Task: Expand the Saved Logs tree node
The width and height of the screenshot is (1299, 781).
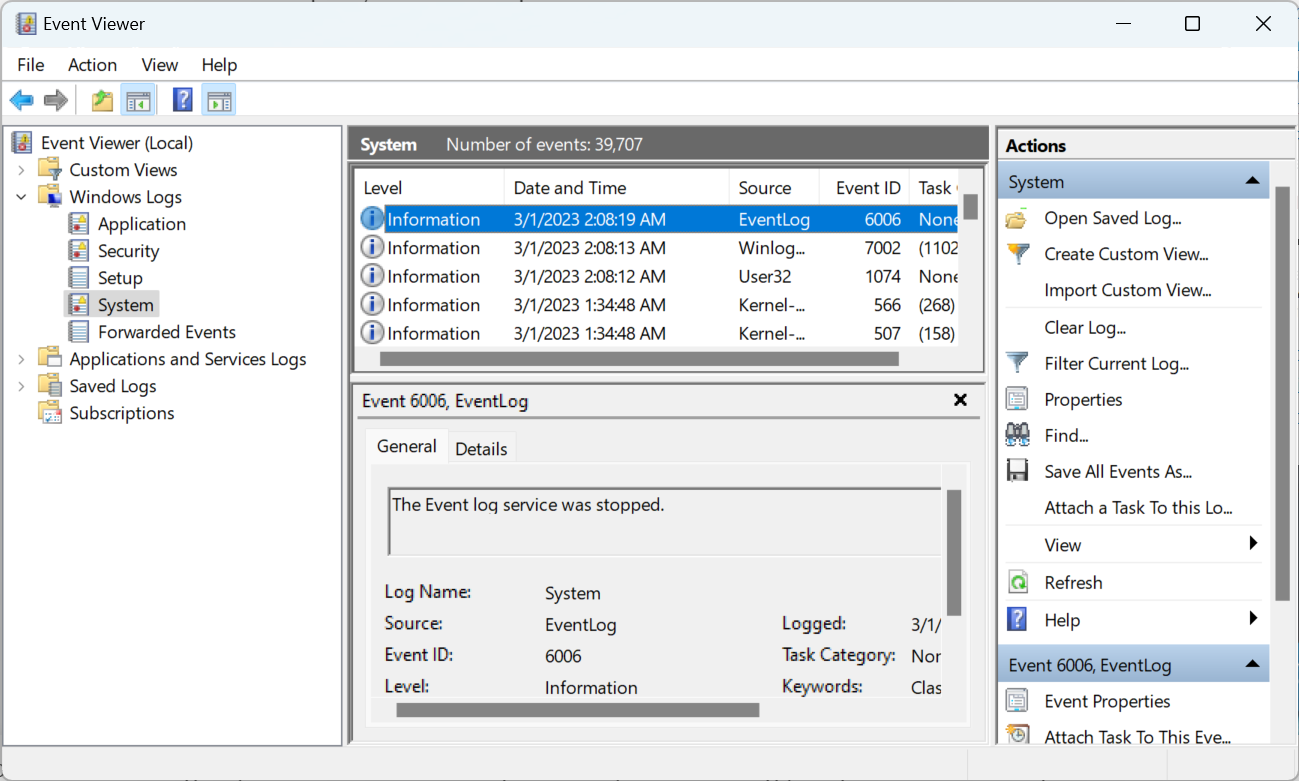Action: tap(21, 386)
